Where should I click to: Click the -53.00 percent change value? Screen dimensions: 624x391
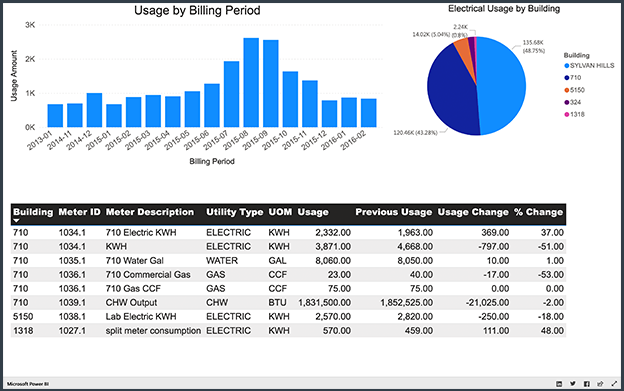click(550, 274)
